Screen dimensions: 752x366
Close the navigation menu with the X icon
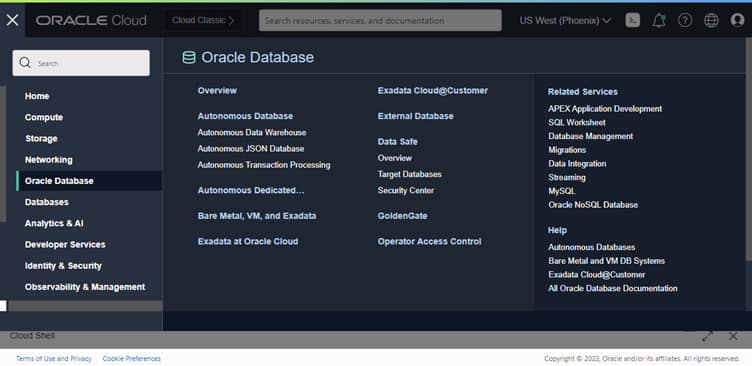point(12,20)
